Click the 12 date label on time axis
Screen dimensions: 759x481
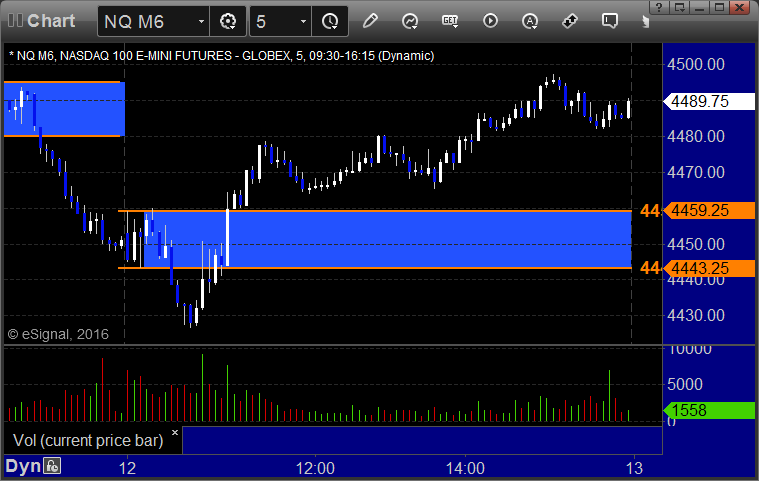(x=127, y=468)
